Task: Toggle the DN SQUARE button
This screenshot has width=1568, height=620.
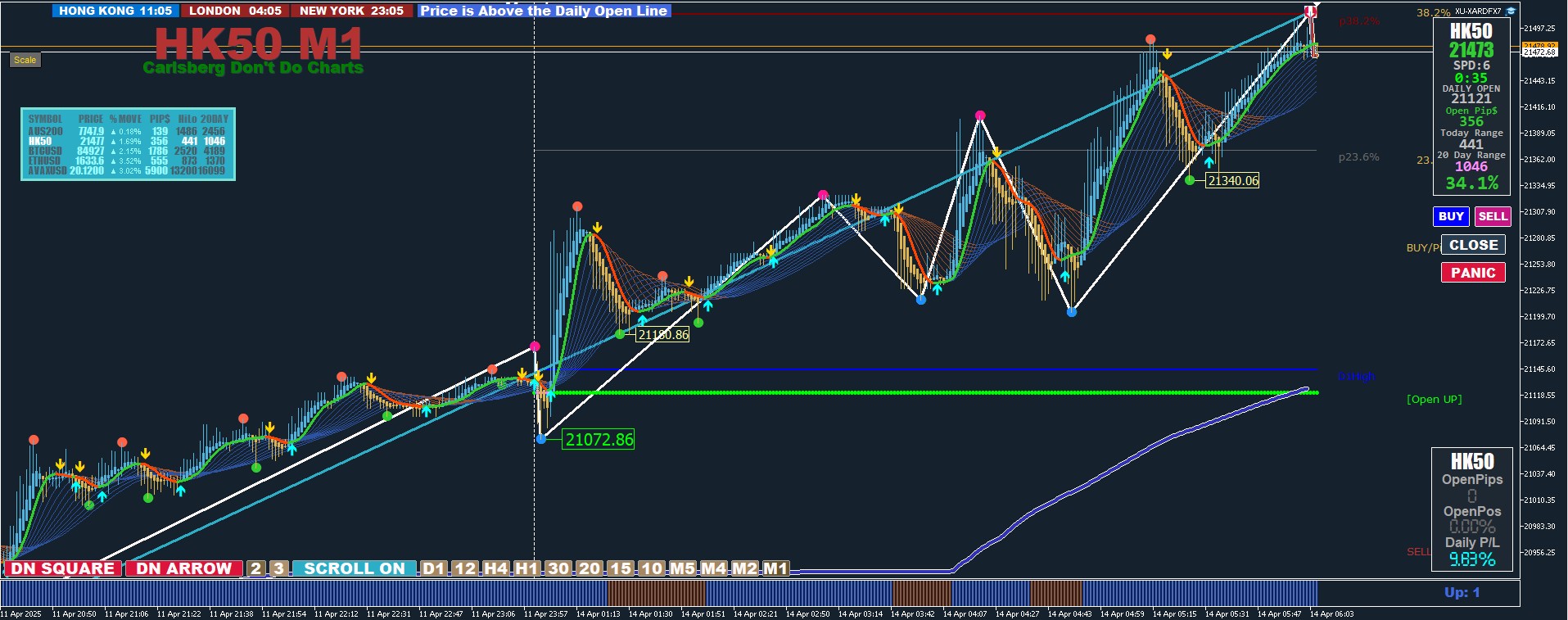Action: coord(63,568)
